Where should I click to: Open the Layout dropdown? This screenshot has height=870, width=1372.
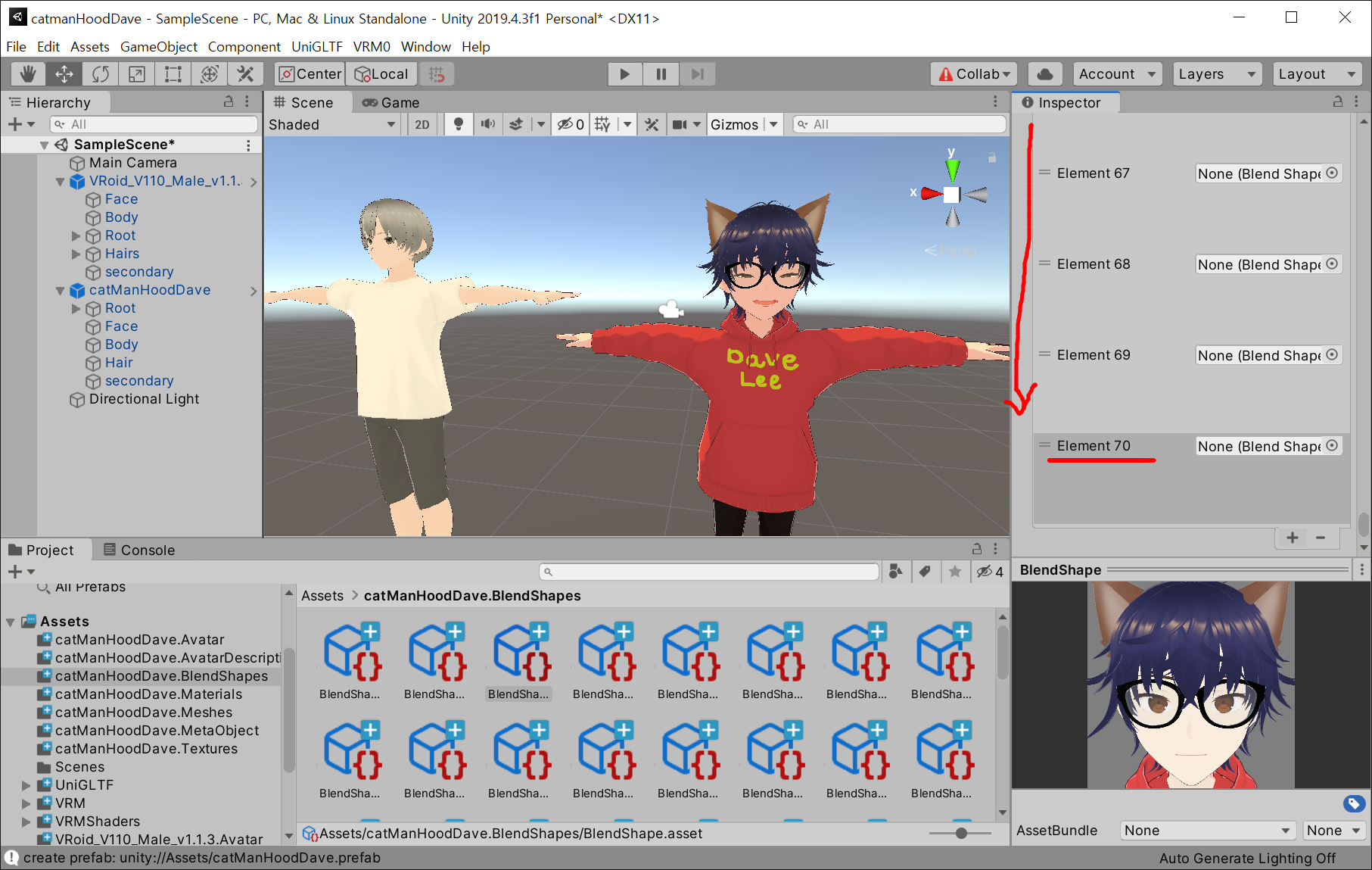tap(1317, 74)
